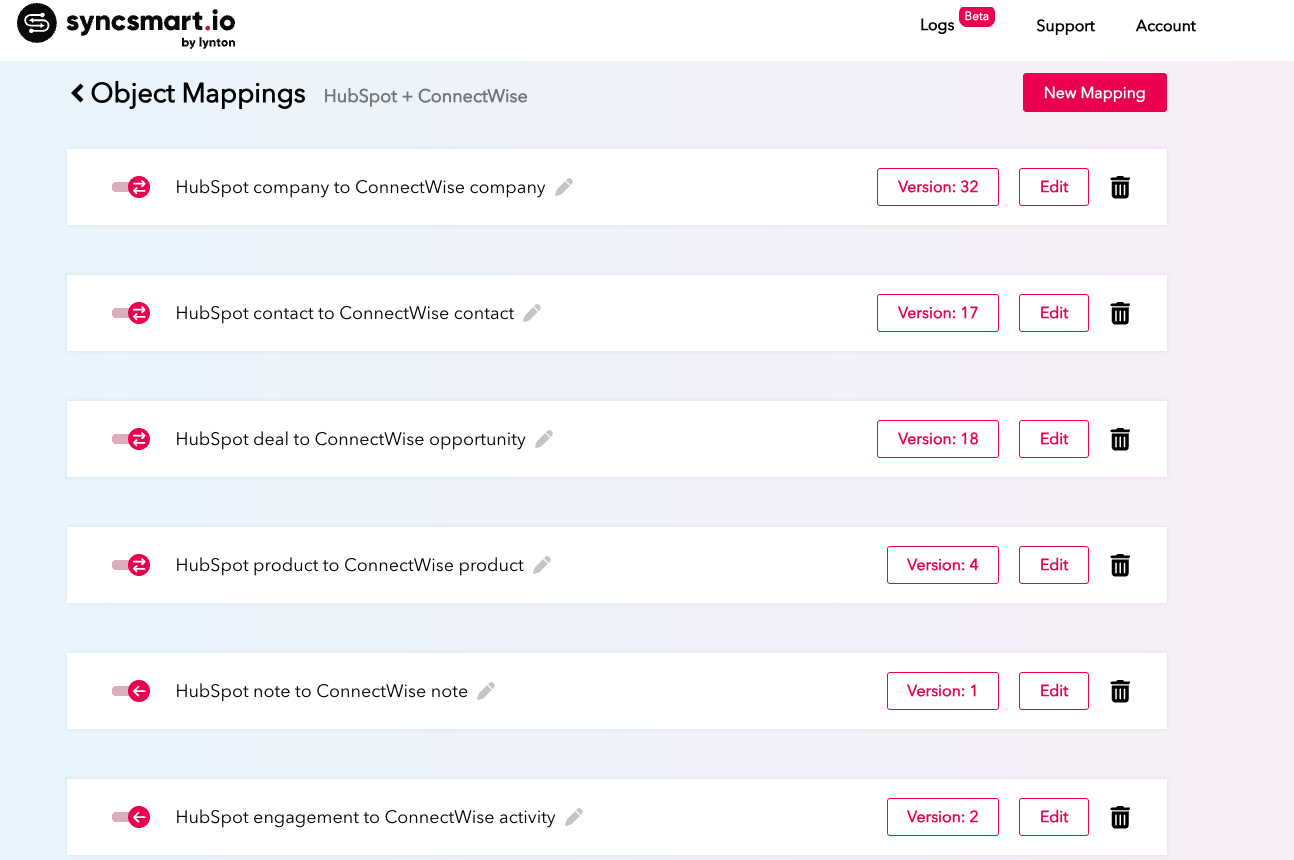Viewport: 1294px width, 860px height.
Task: Click the trash icon for the contact mapping
Action: point(1120,313)
